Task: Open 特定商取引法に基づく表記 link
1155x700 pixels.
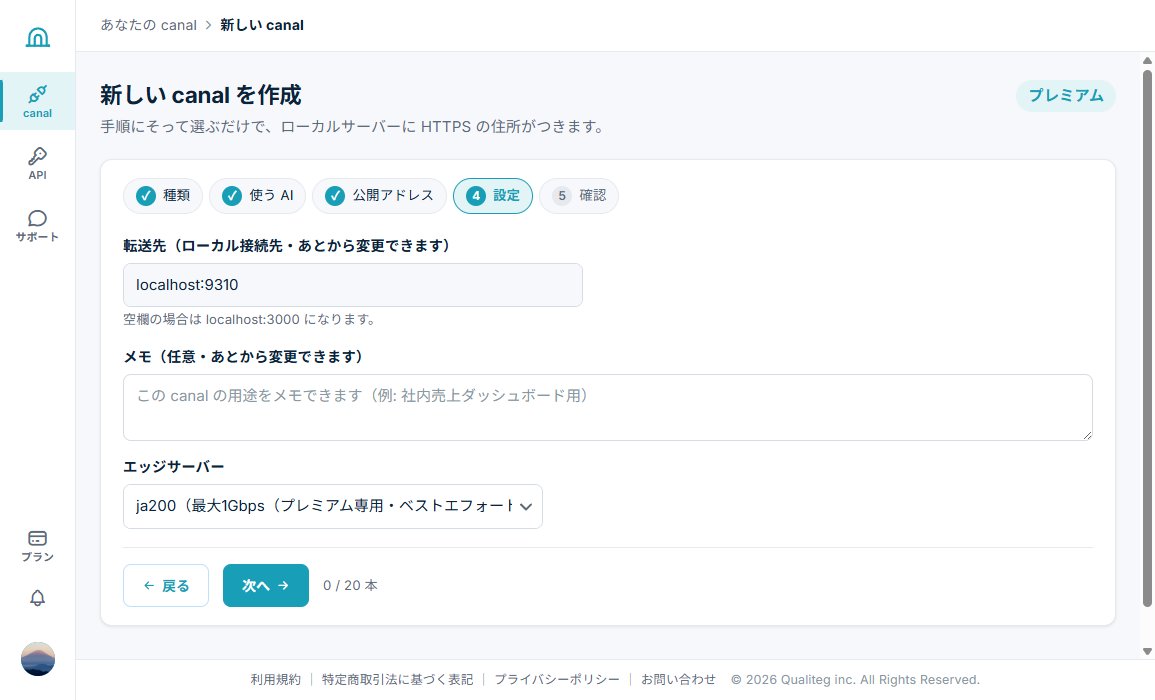Action: (x=398, y=679)
